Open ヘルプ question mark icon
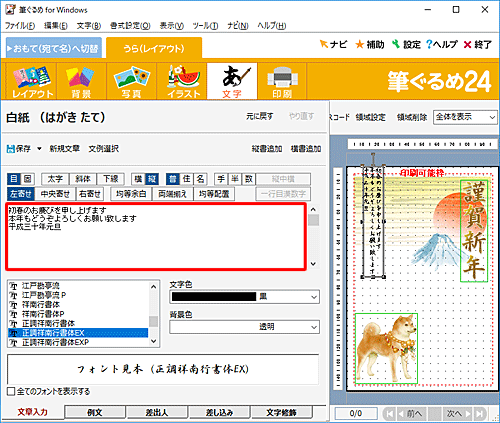Image resolution: width=500 pixels, height=423 pixels. (x=442, y=44)
